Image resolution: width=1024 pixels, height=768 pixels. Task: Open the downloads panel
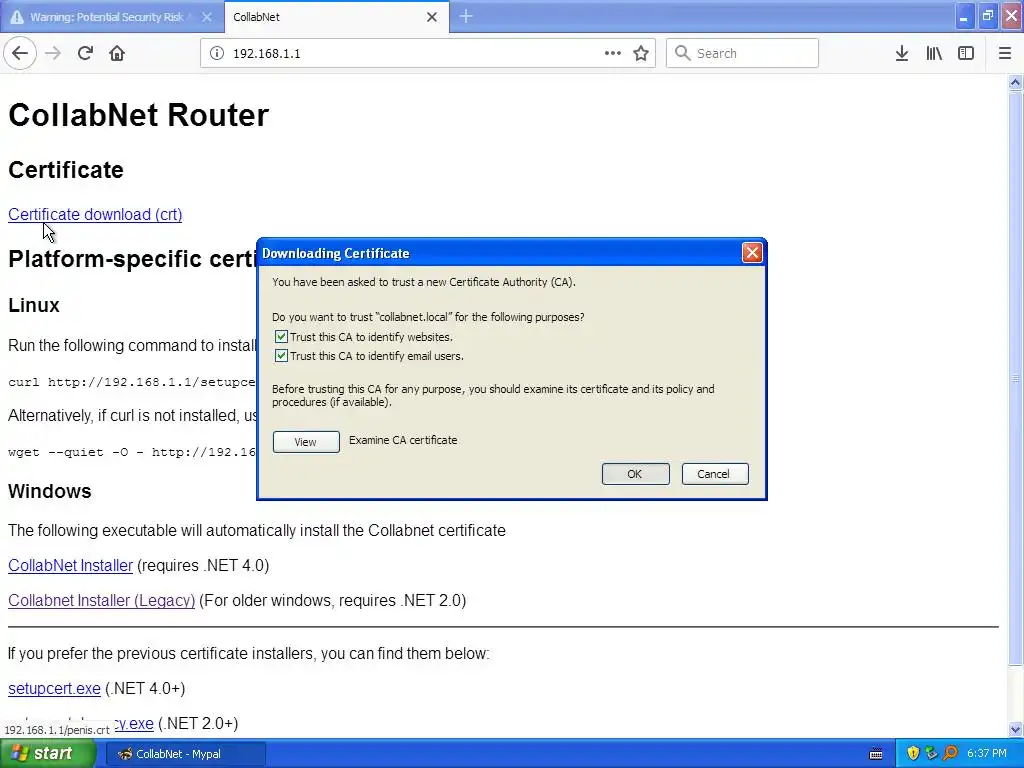tap(902, 53)
